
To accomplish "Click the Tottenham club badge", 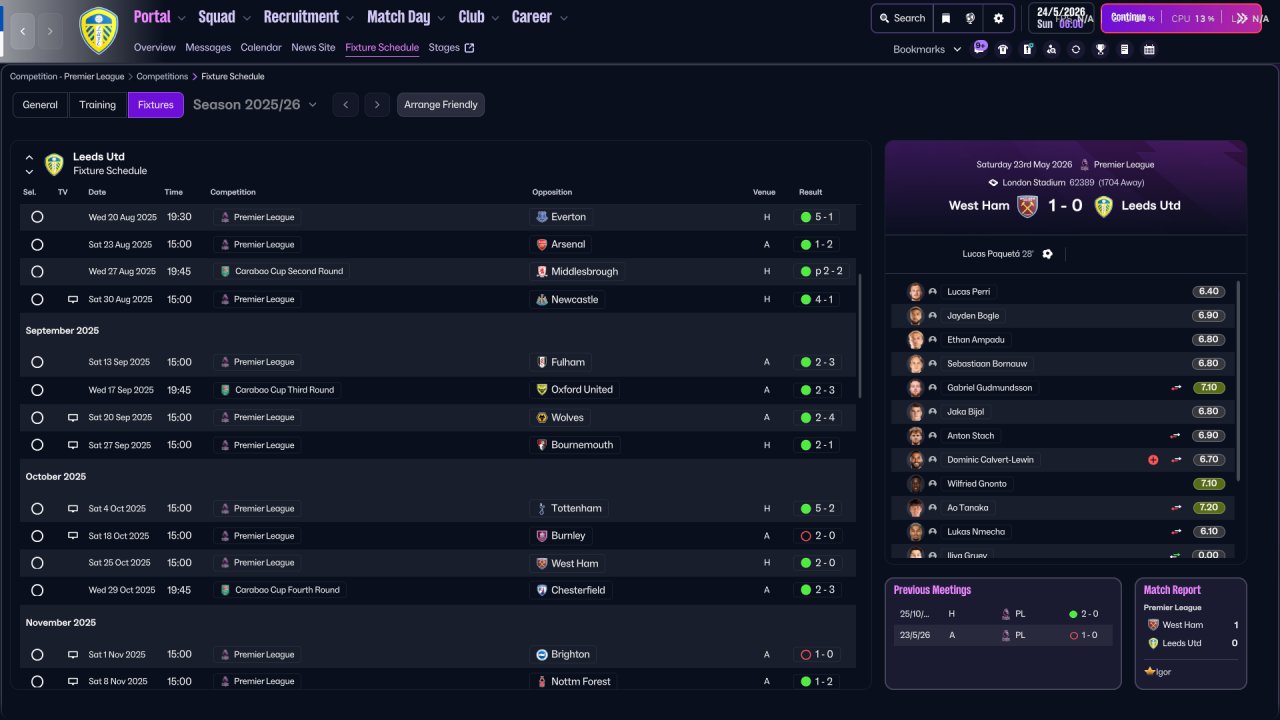I will click(x=542, y=508).
